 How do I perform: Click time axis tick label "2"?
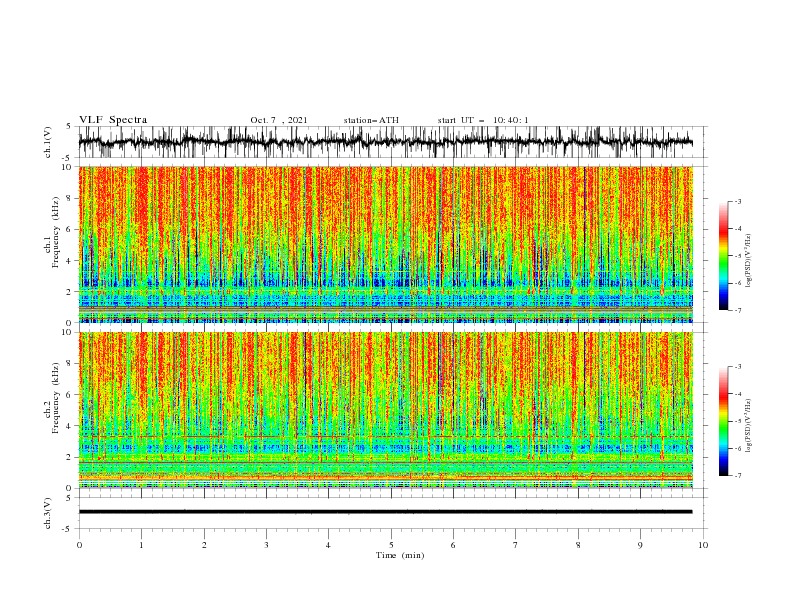[x=204, y=545]
